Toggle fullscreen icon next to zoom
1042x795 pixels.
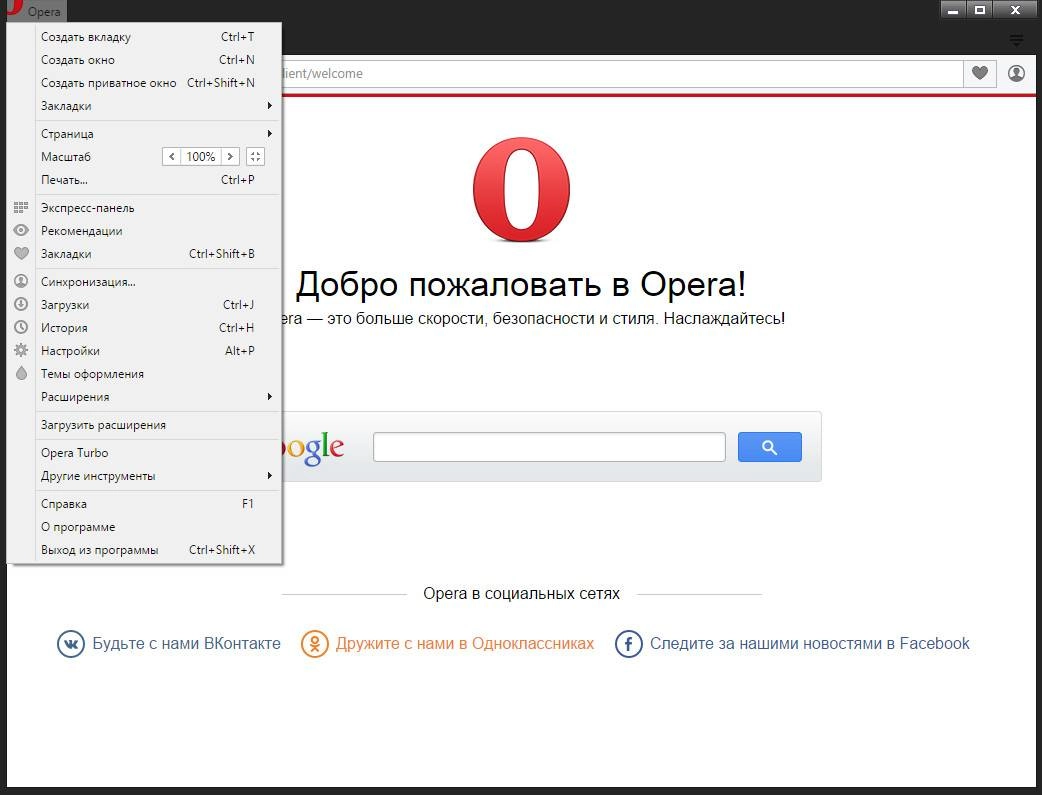255,157
